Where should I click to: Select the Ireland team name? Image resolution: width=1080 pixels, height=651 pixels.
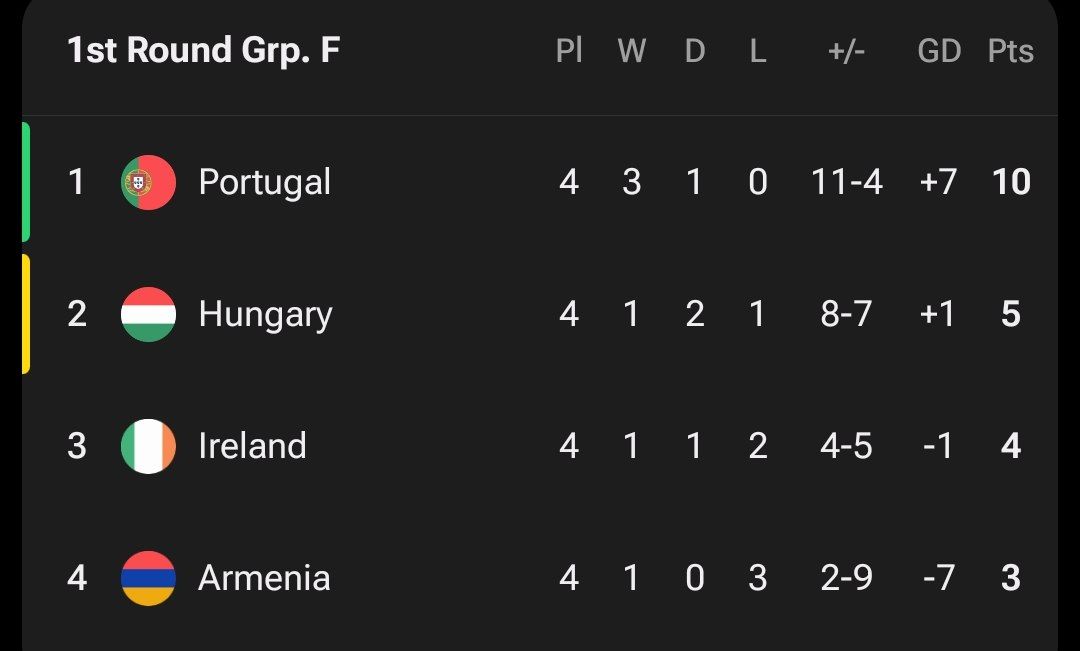252,446
